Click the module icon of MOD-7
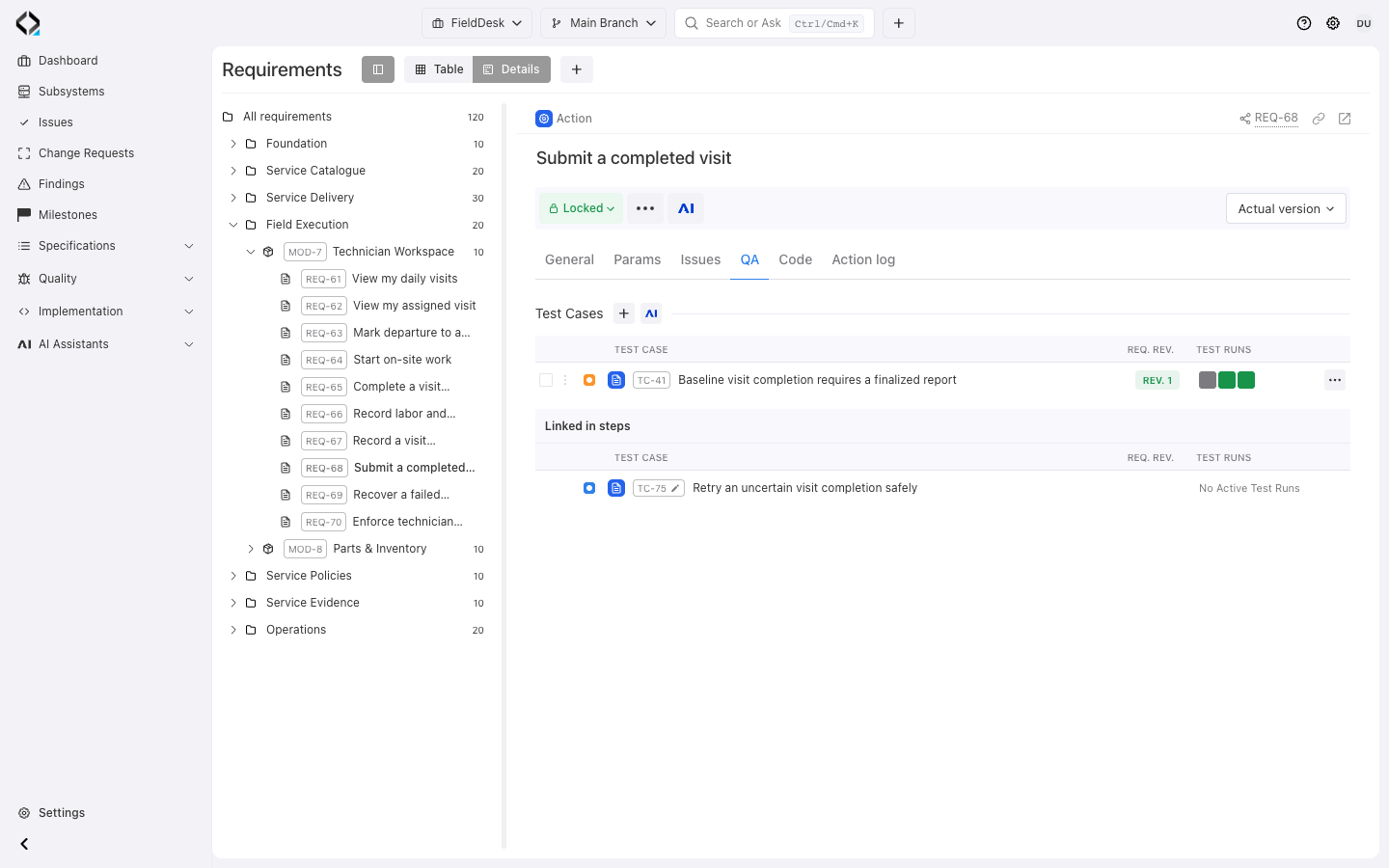The height and width of the screenshot is (868, 1389). pyautogui.click(x=268, y=252)
